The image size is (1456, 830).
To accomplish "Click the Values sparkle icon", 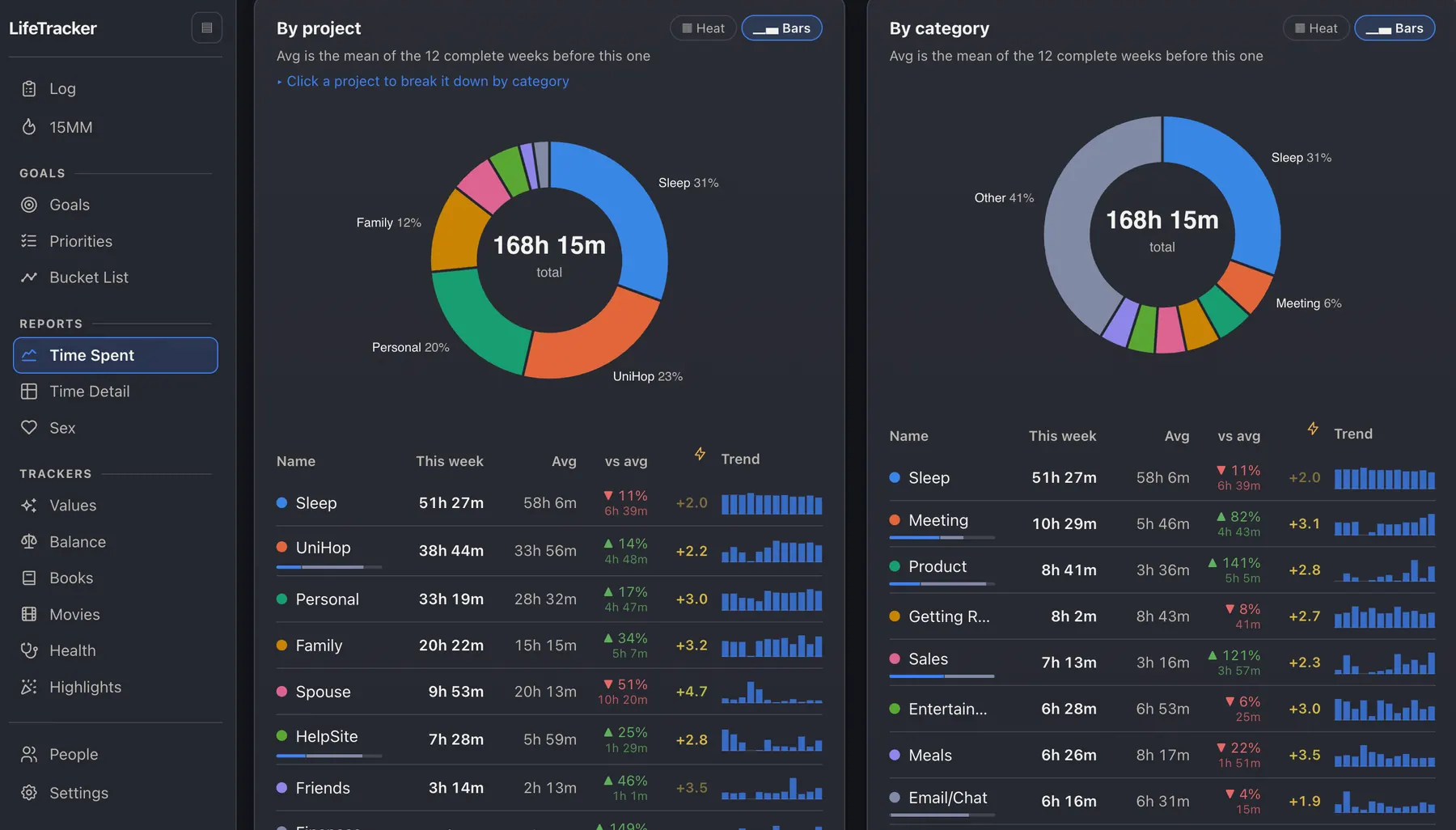I will pos(29,506).
